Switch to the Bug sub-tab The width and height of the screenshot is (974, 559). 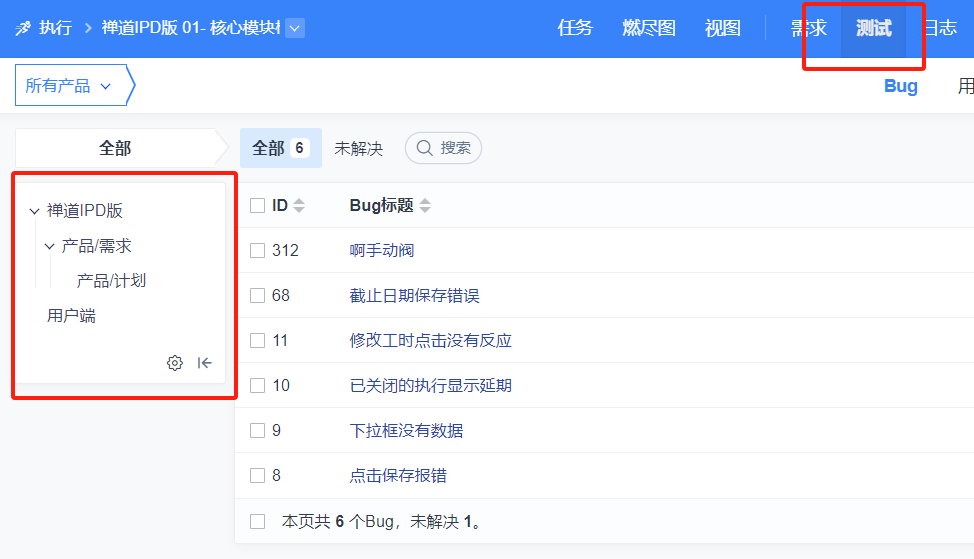901,86
